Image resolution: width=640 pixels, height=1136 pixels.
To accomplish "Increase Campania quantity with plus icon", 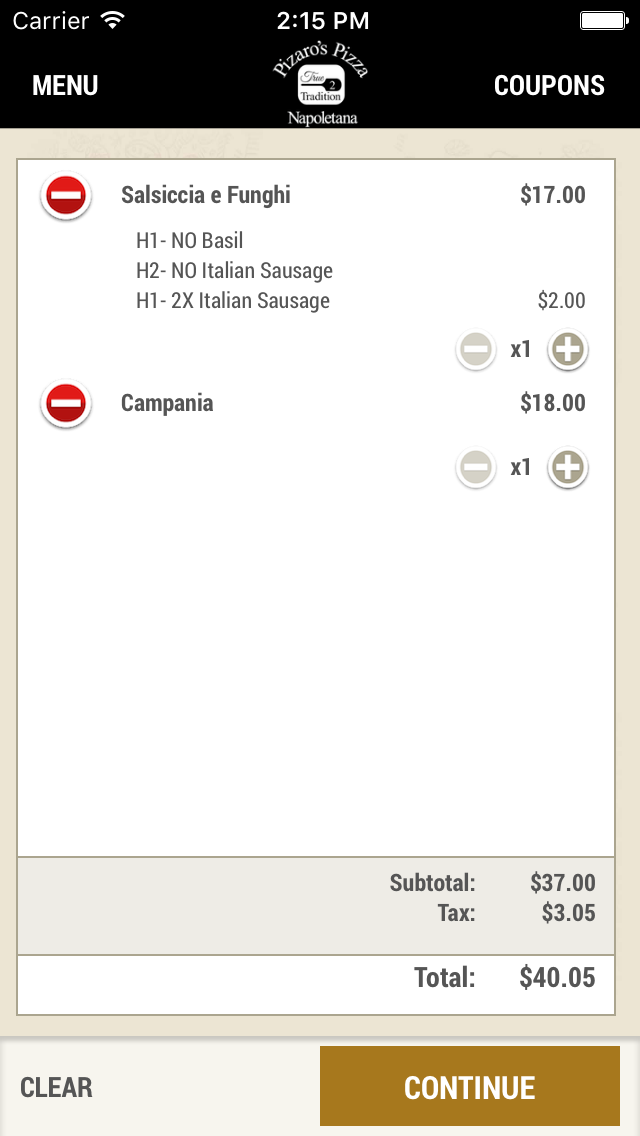I will [567, 467].
